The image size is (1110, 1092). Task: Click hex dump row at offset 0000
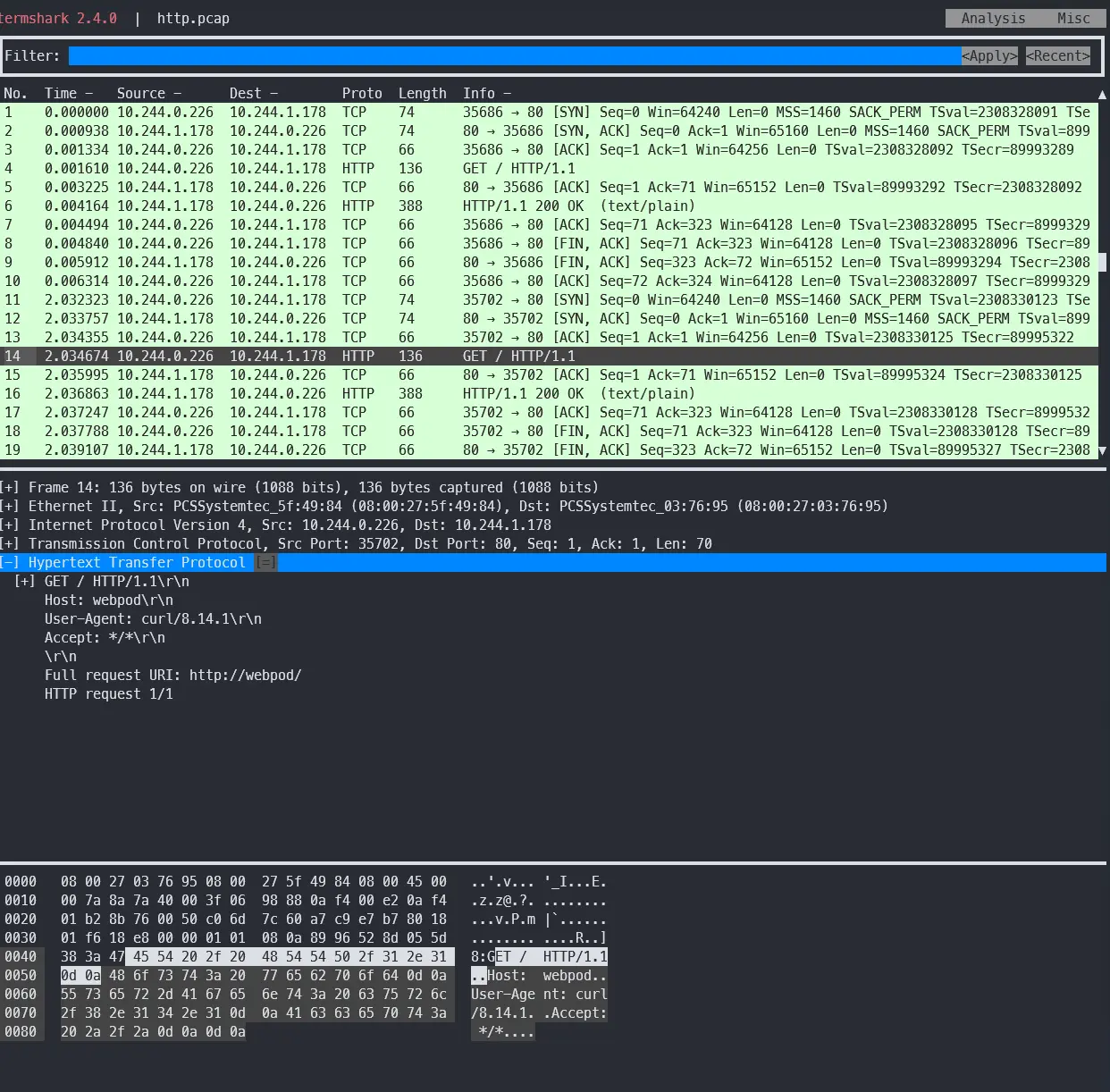click(305, 881)
